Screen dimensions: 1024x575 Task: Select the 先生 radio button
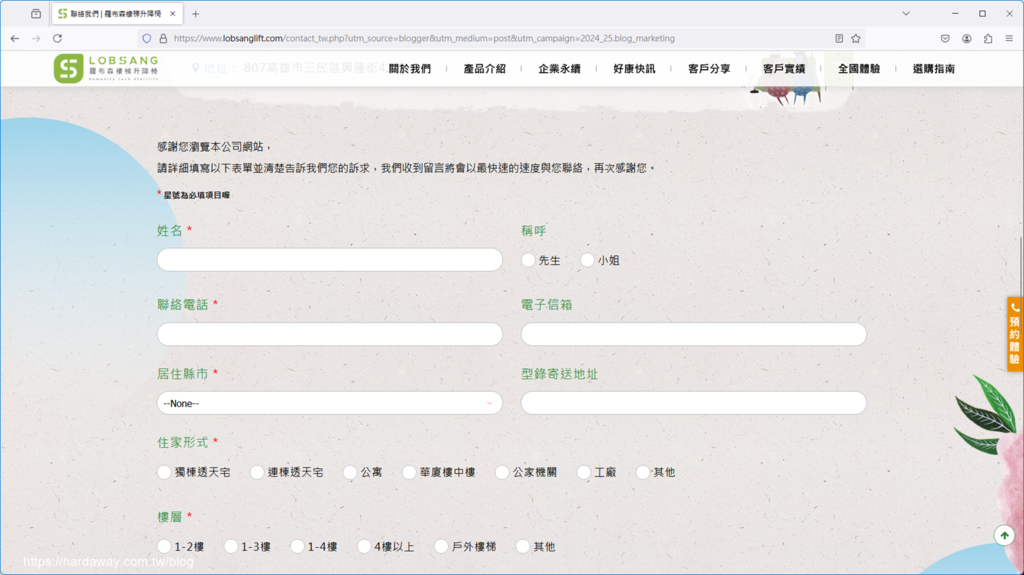(528, 260)
